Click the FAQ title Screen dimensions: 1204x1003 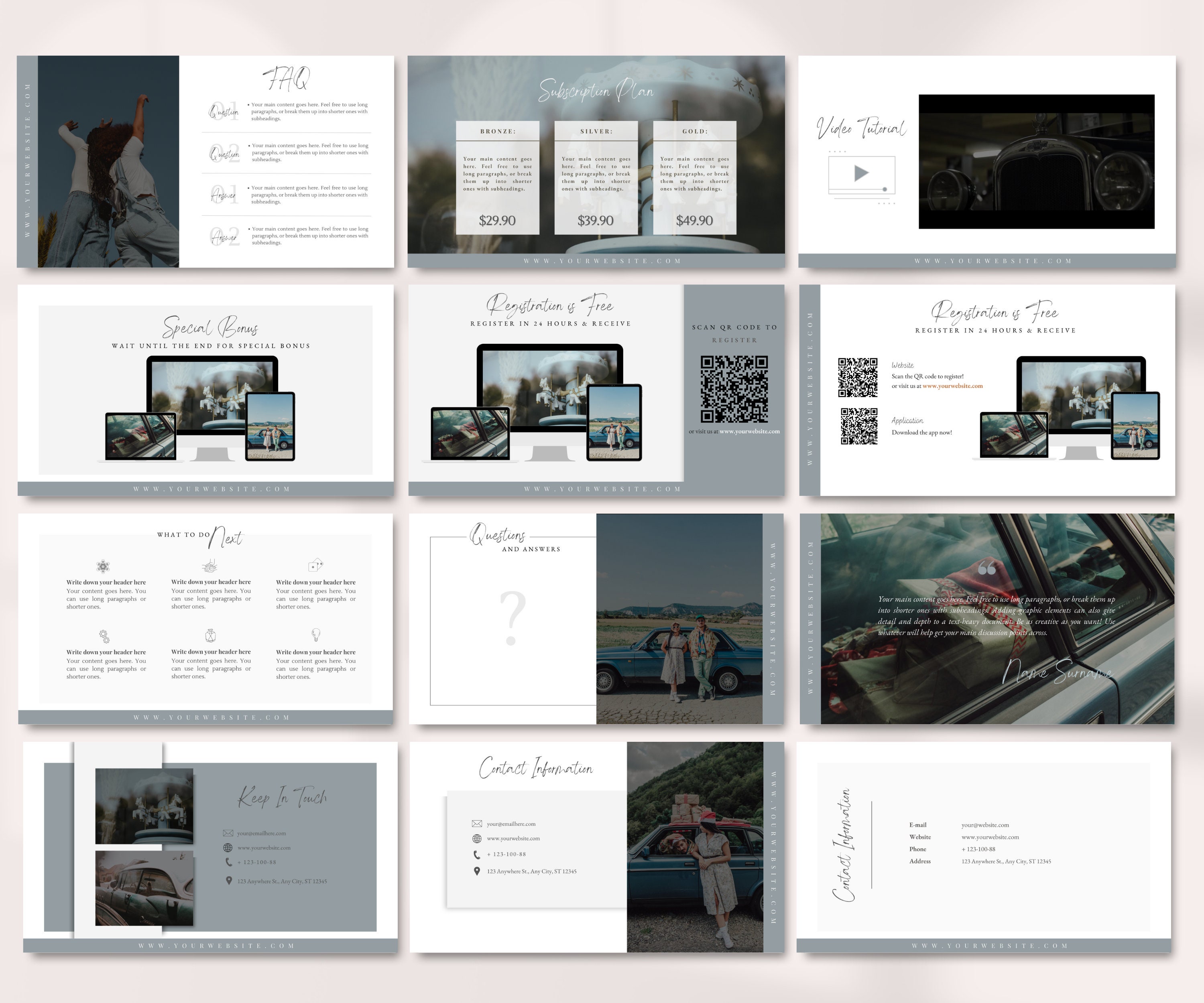coord(287,79)
